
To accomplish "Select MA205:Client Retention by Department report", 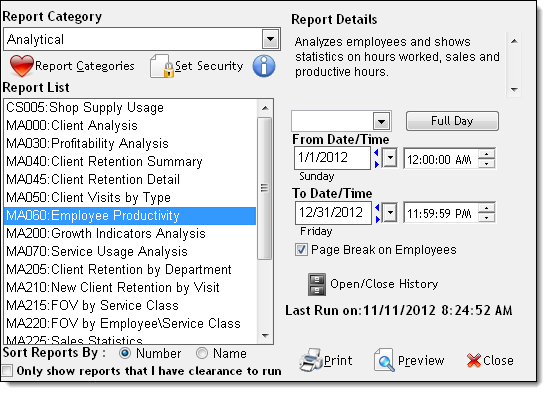I will [x=130, y=270].
